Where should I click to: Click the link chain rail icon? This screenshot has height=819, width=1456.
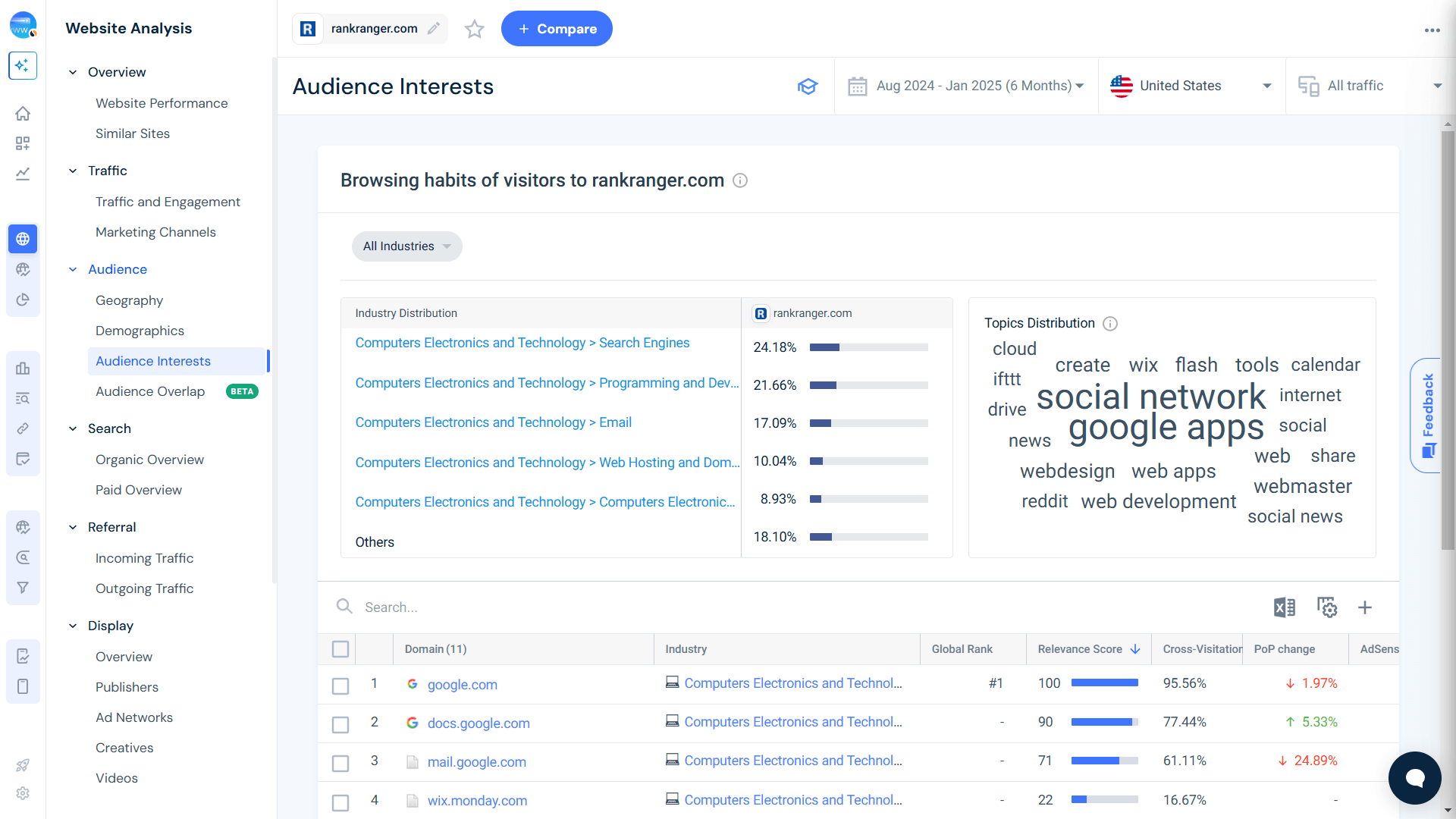(23, 428)
